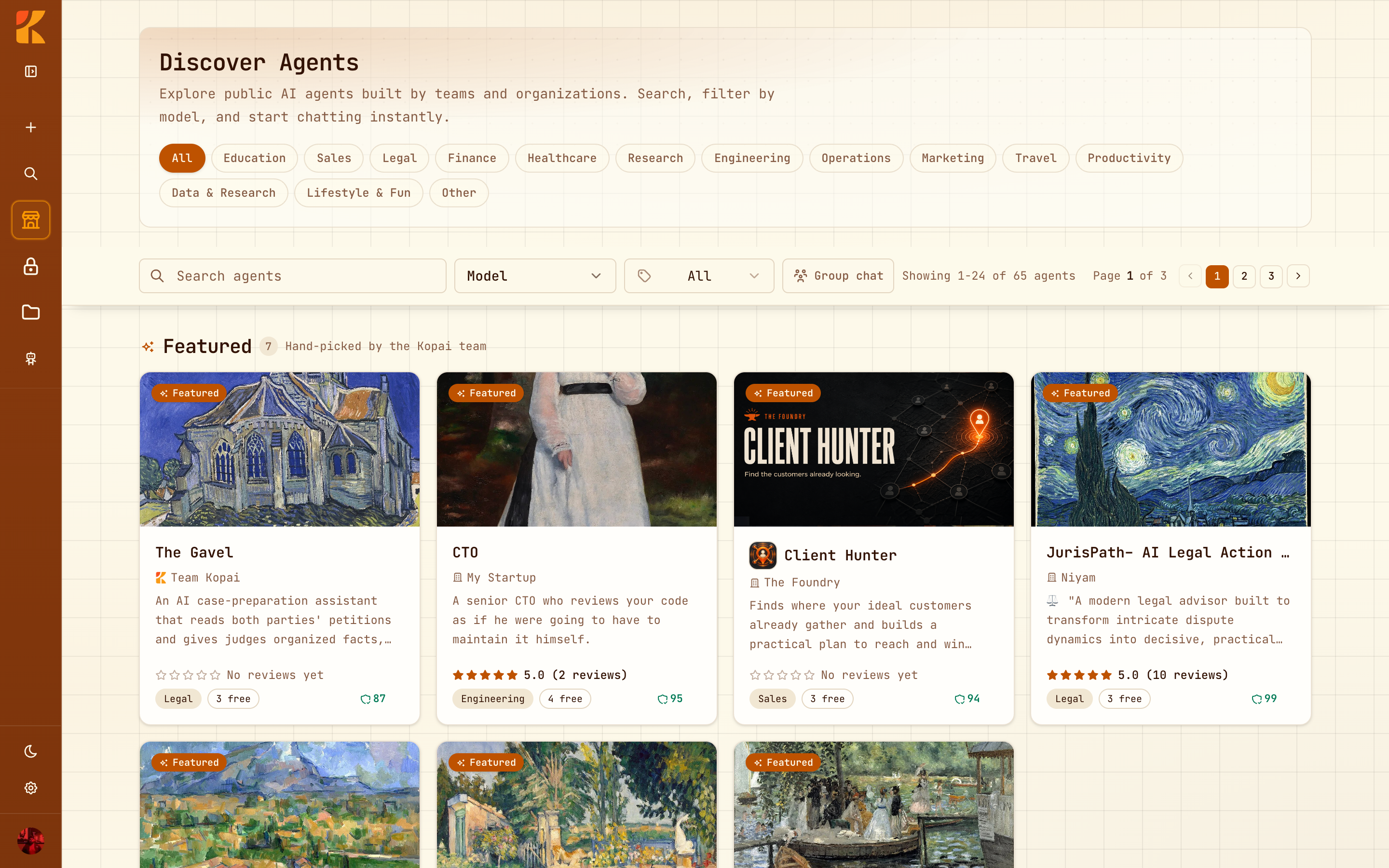Select the Research category chip
The image size is (1389, 868).
click(x=655, y=159)
